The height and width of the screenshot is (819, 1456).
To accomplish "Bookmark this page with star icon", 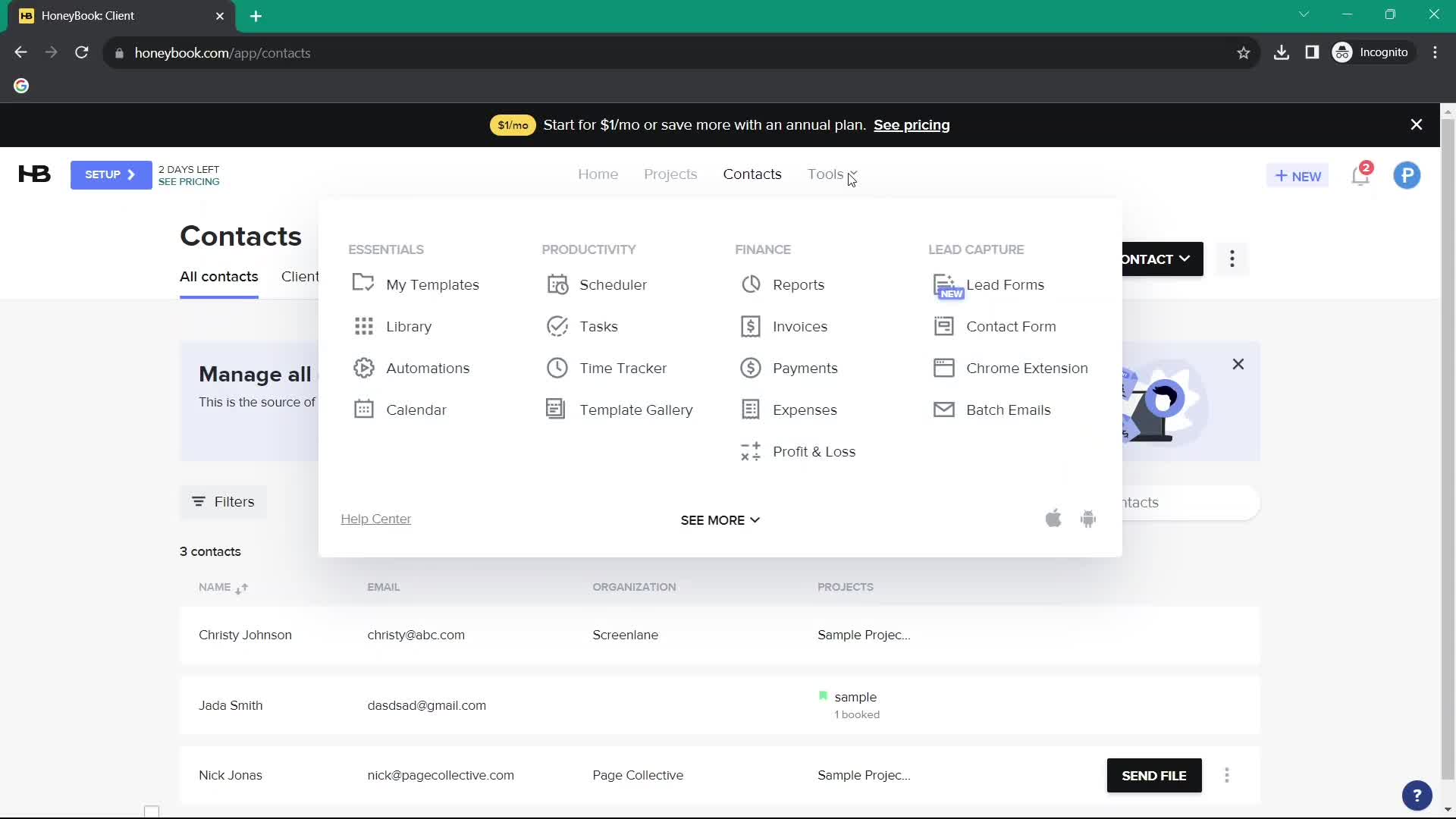I will (x=1244, y=53).
